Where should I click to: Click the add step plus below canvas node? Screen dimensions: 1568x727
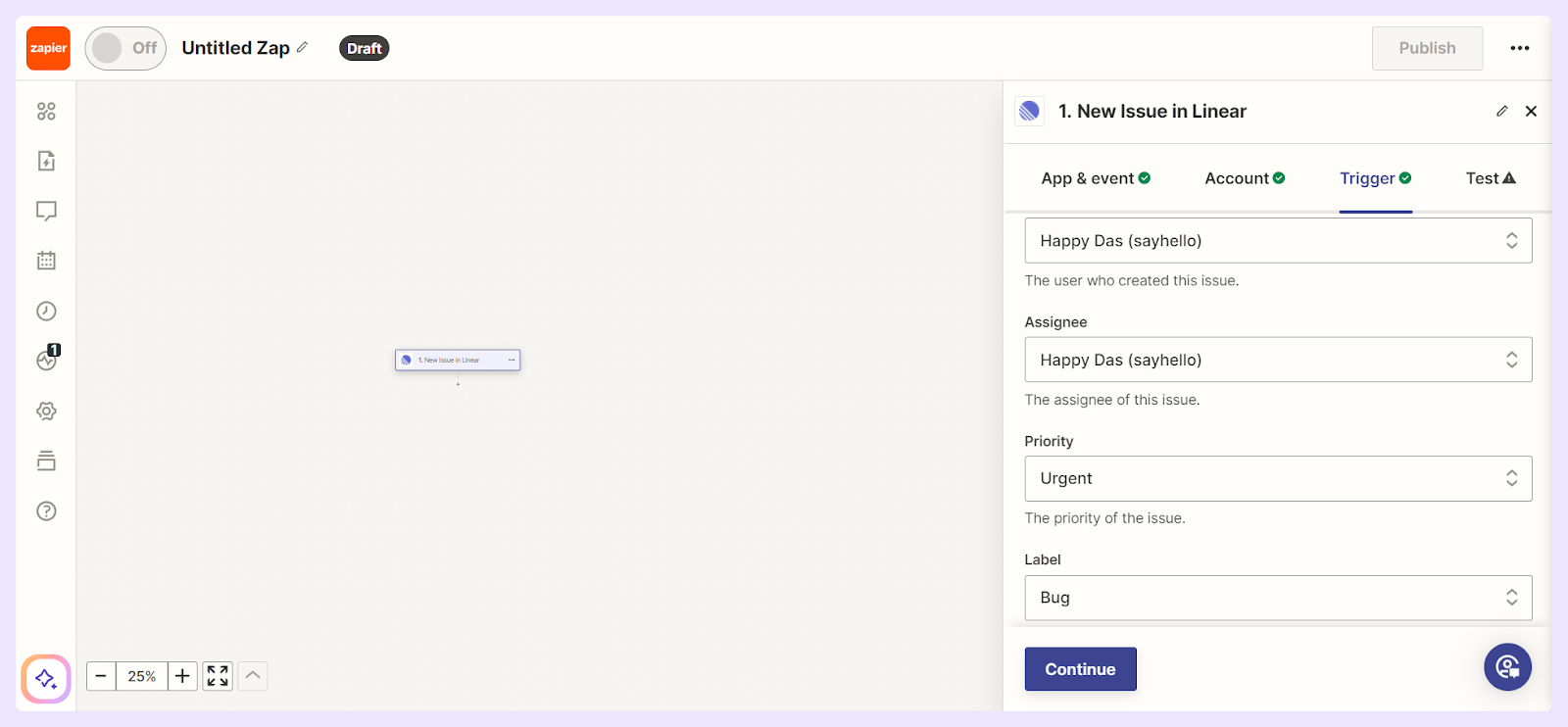coord(458,384)
